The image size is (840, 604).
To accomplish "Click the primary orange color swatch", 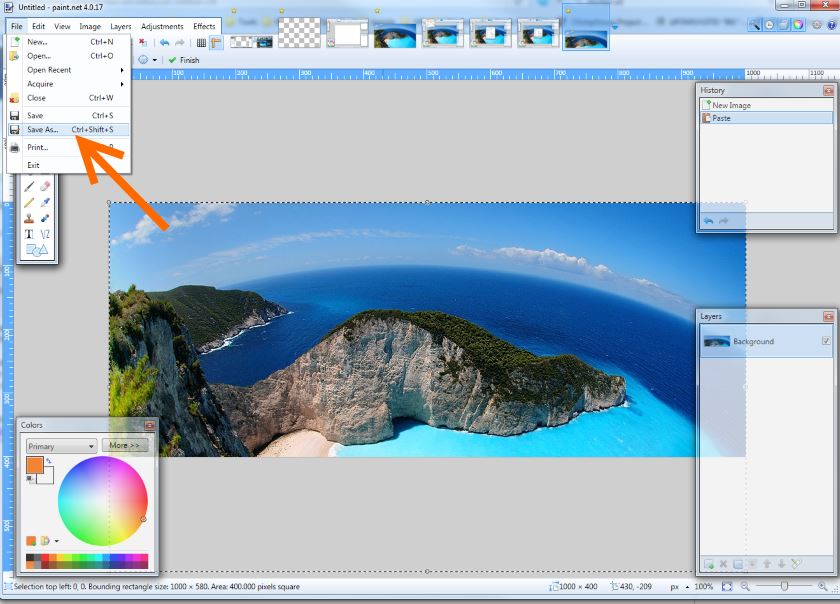I will [34, 465].
